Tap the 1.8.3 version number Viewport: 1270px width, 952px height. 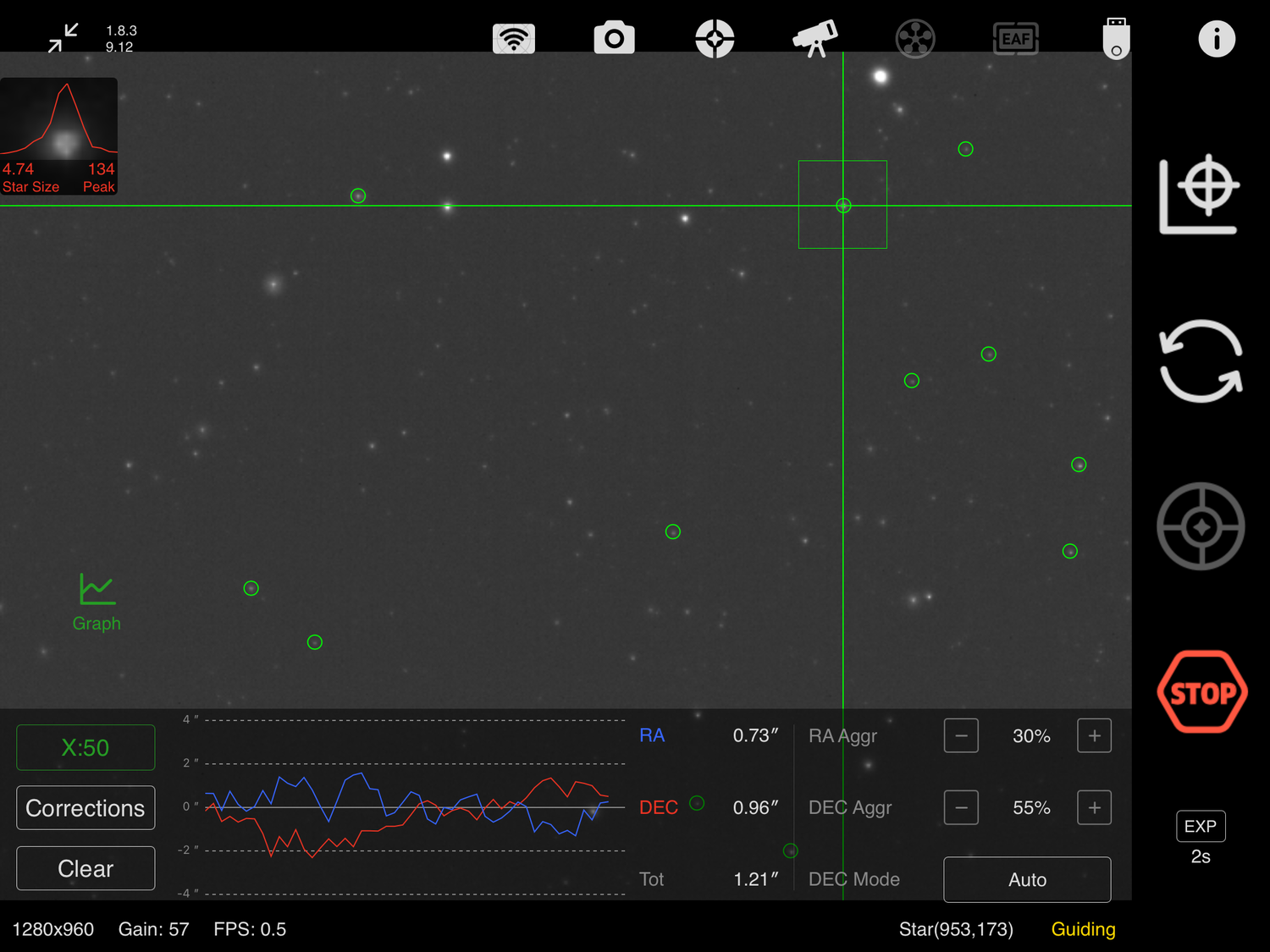[x=121, y=30]
